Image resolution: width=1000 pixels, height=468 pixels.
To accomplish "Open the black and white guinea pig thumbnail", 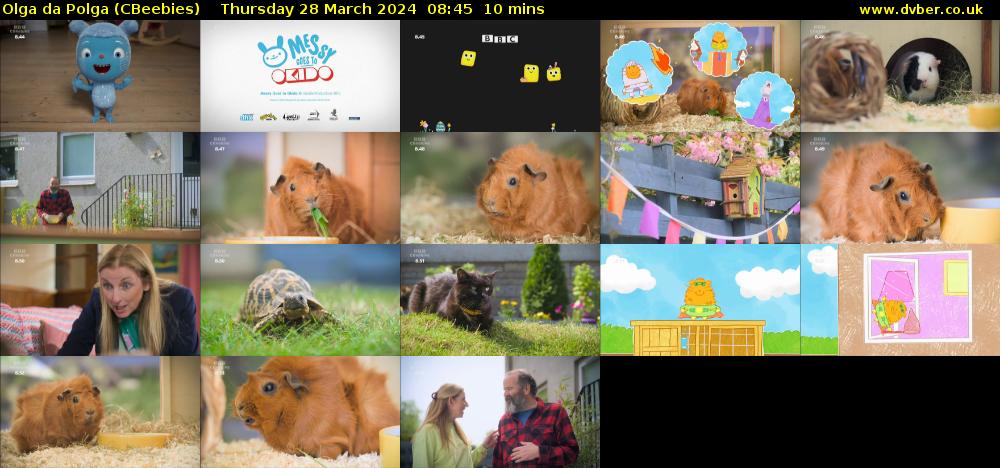I will [x=900, y=75].
